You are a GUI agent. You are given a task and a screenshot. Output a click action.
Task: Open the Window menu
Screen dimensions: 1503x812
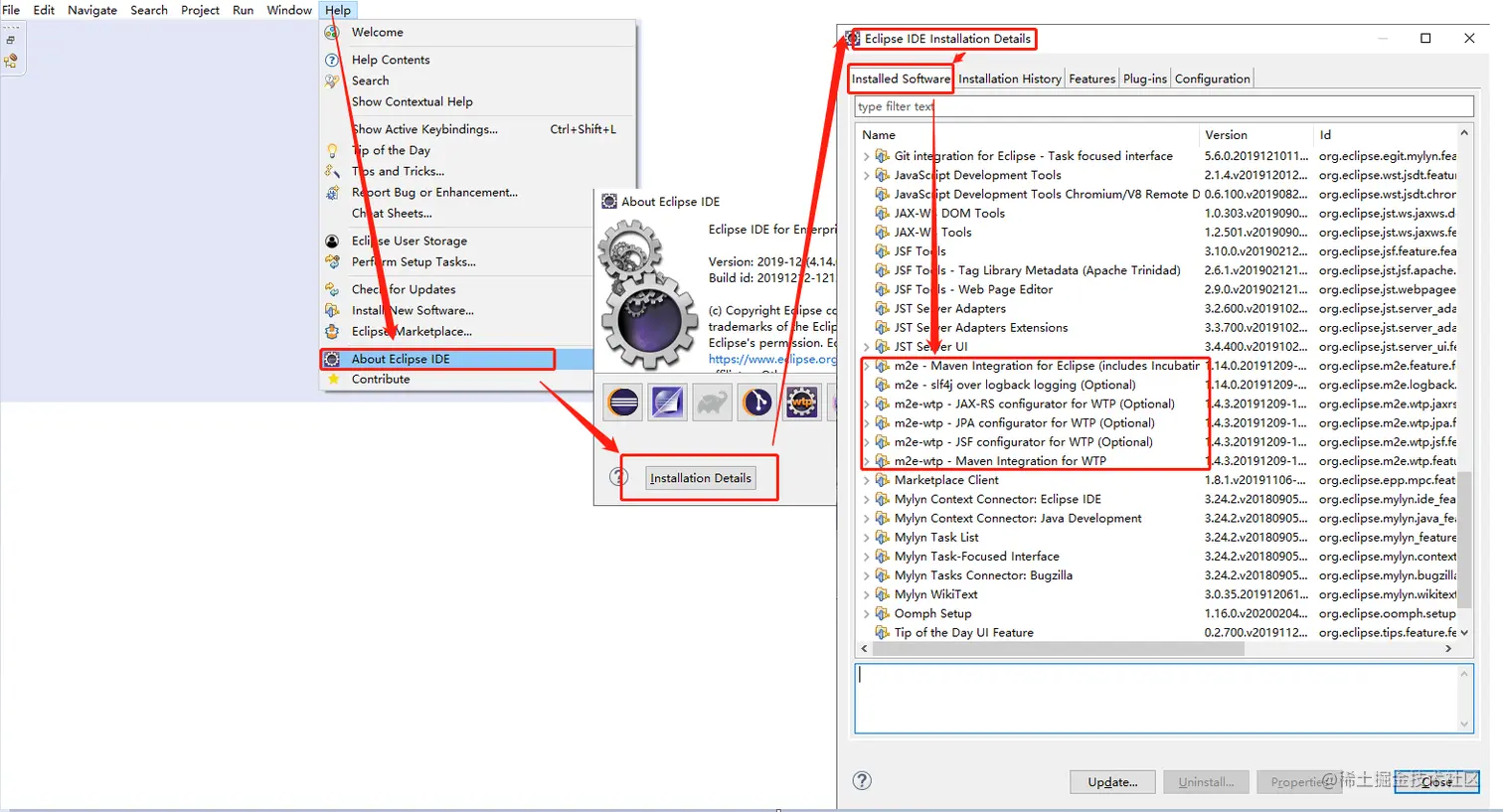pos(289,10)
